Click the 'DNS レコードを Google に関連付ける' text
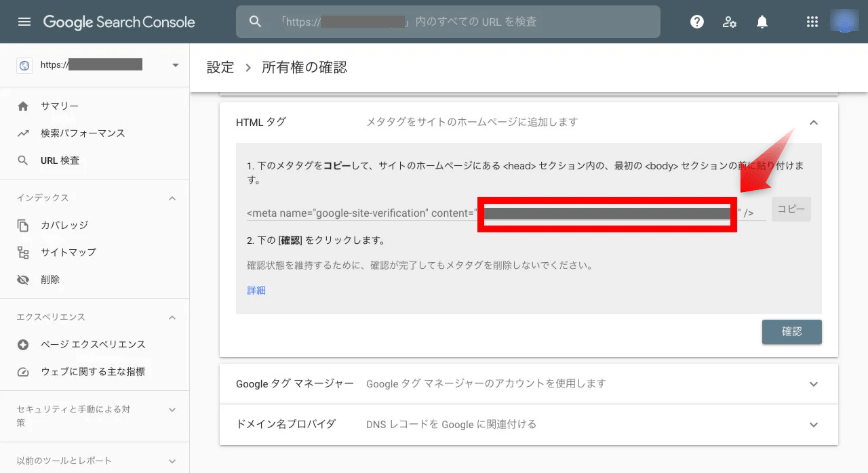 [451, 425]
